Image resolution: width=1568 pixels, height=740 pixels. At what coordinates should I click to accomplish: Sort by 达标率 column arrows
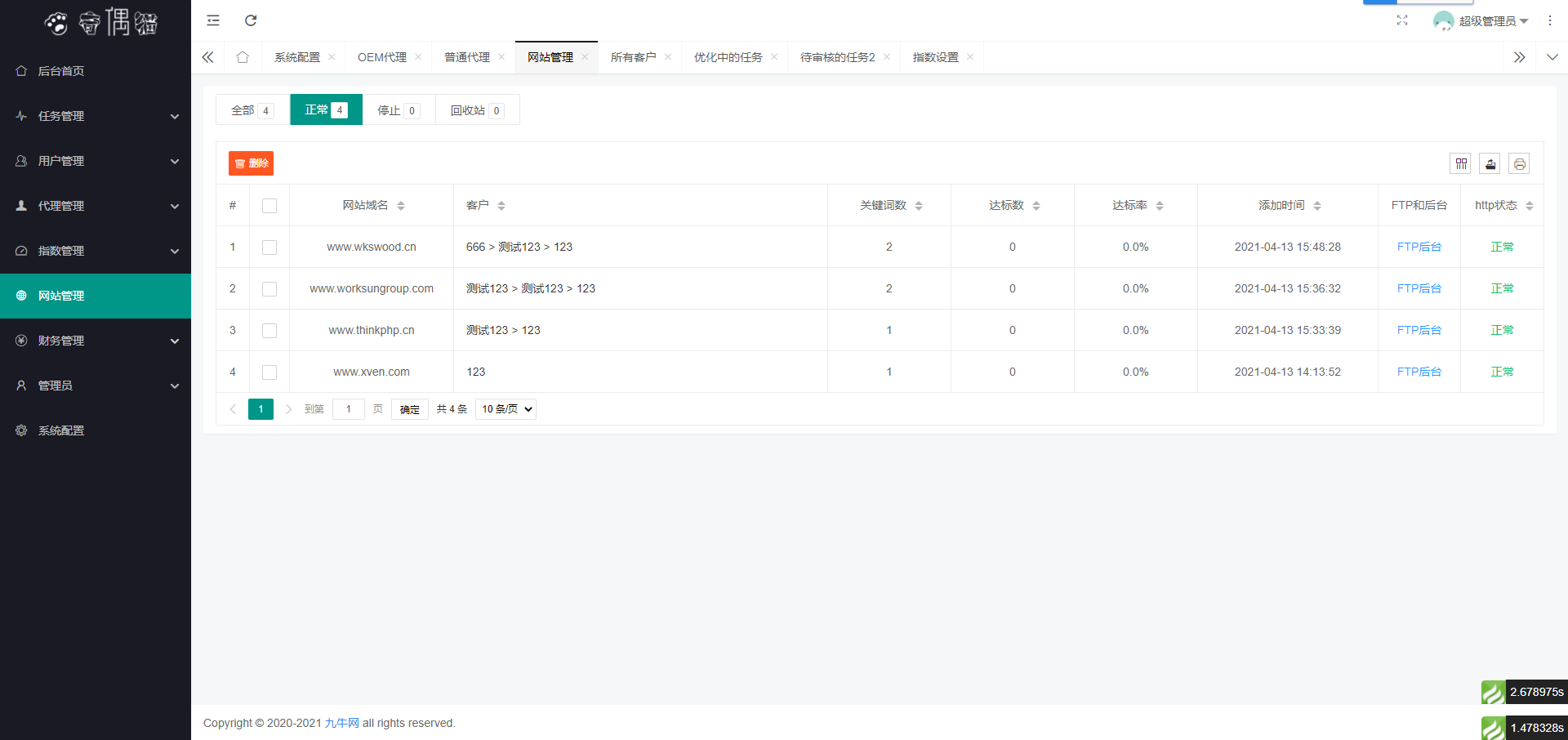[x=1160, y=206]
